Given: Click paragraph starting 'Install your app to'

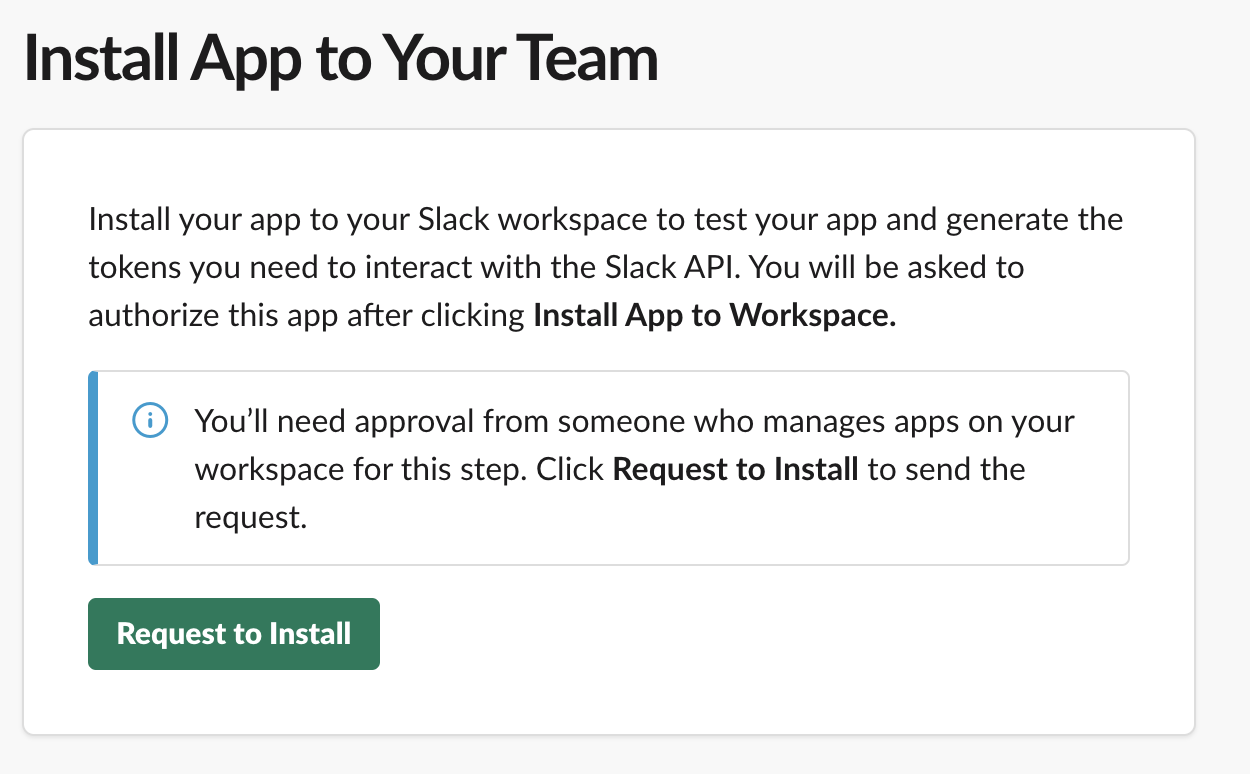Looking at the screenshot, I should click(x=606, y=267).
